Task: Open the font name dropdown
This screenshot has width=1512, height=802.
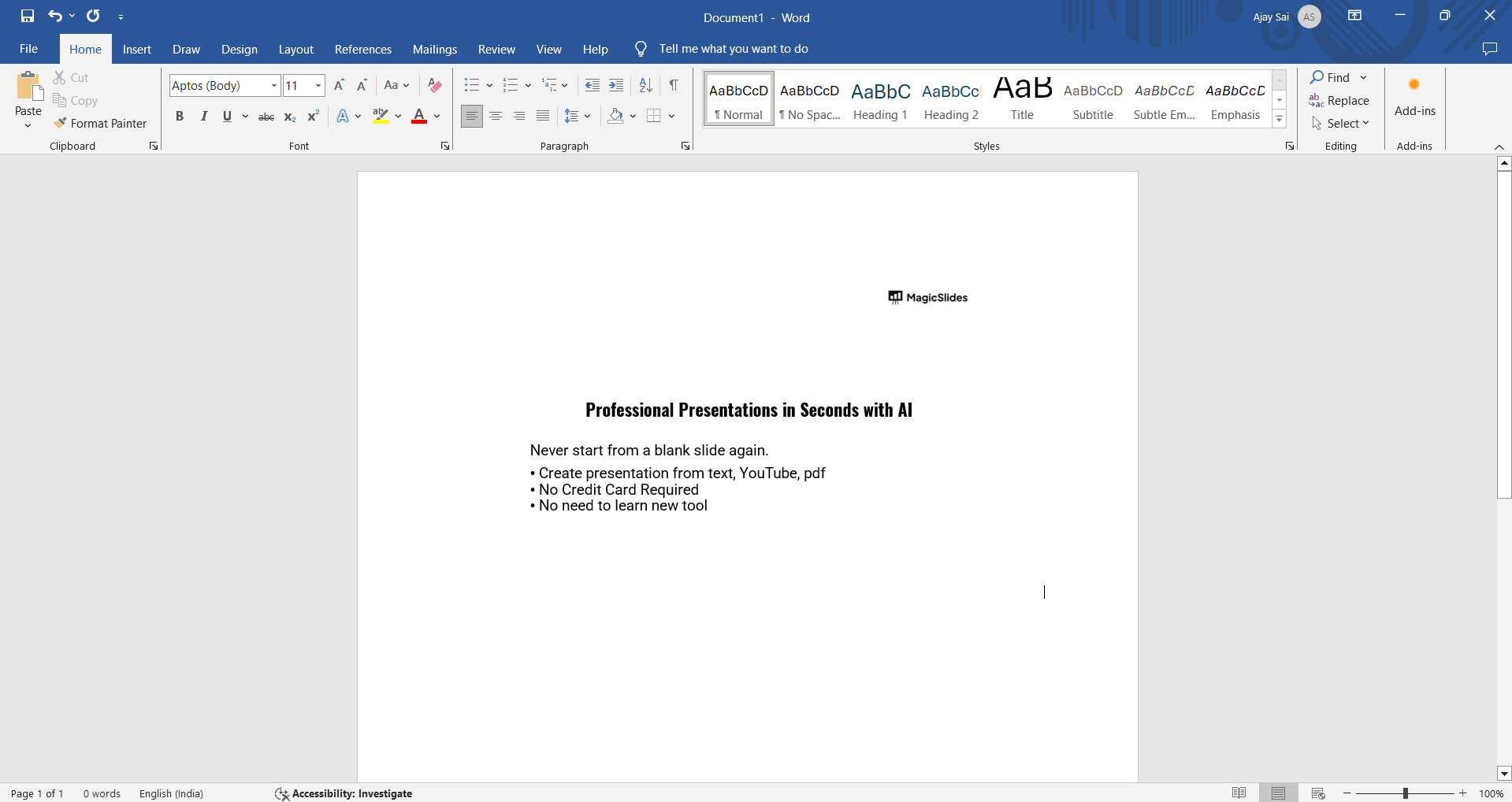Action: point(273,85)
